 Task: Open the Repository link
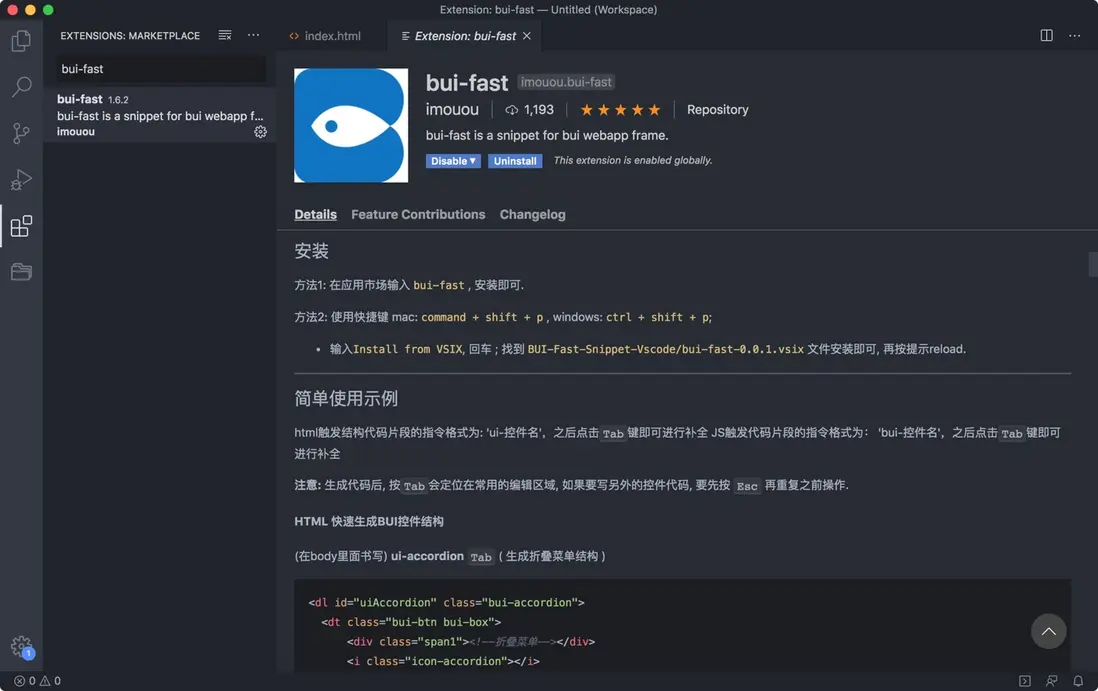tap(717, 110)
